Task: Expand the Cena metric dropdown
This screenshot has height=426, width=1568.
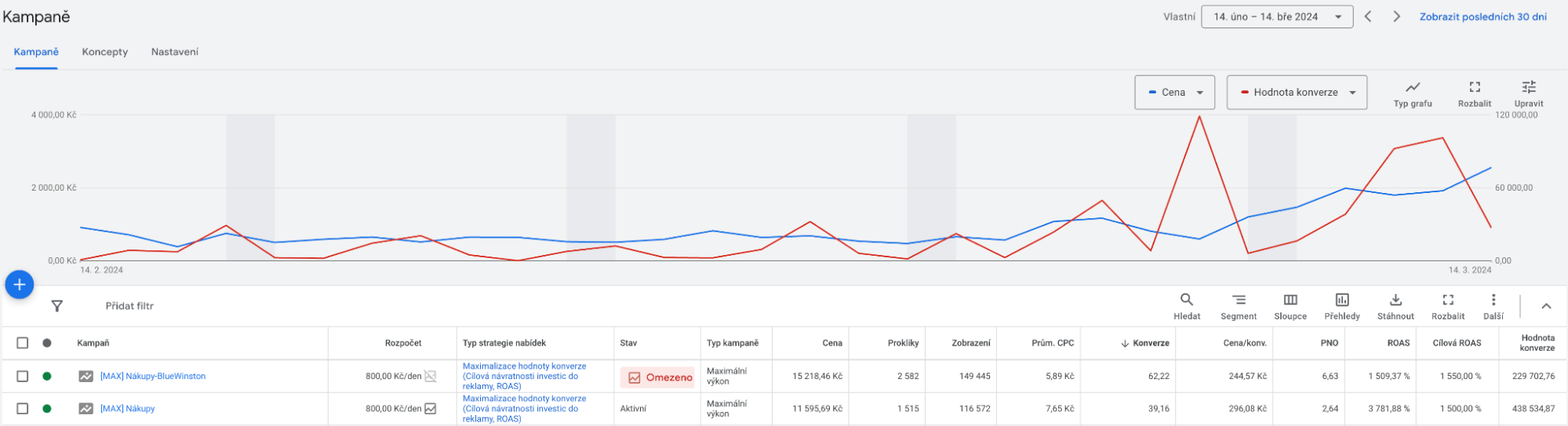Action: (1174, 93)
